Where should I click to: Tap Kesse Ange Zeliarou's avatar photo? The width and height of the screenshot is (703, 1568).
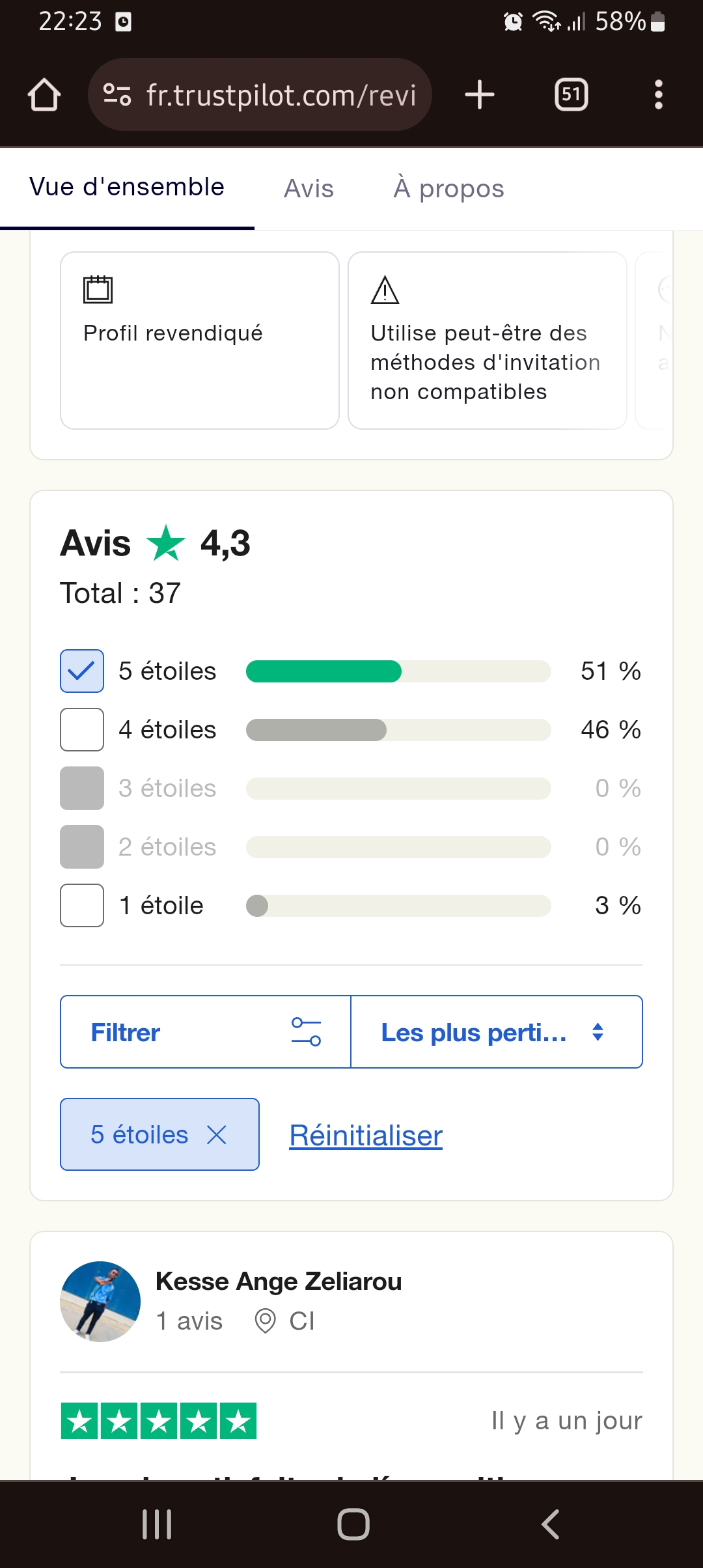click(100, 1302)
